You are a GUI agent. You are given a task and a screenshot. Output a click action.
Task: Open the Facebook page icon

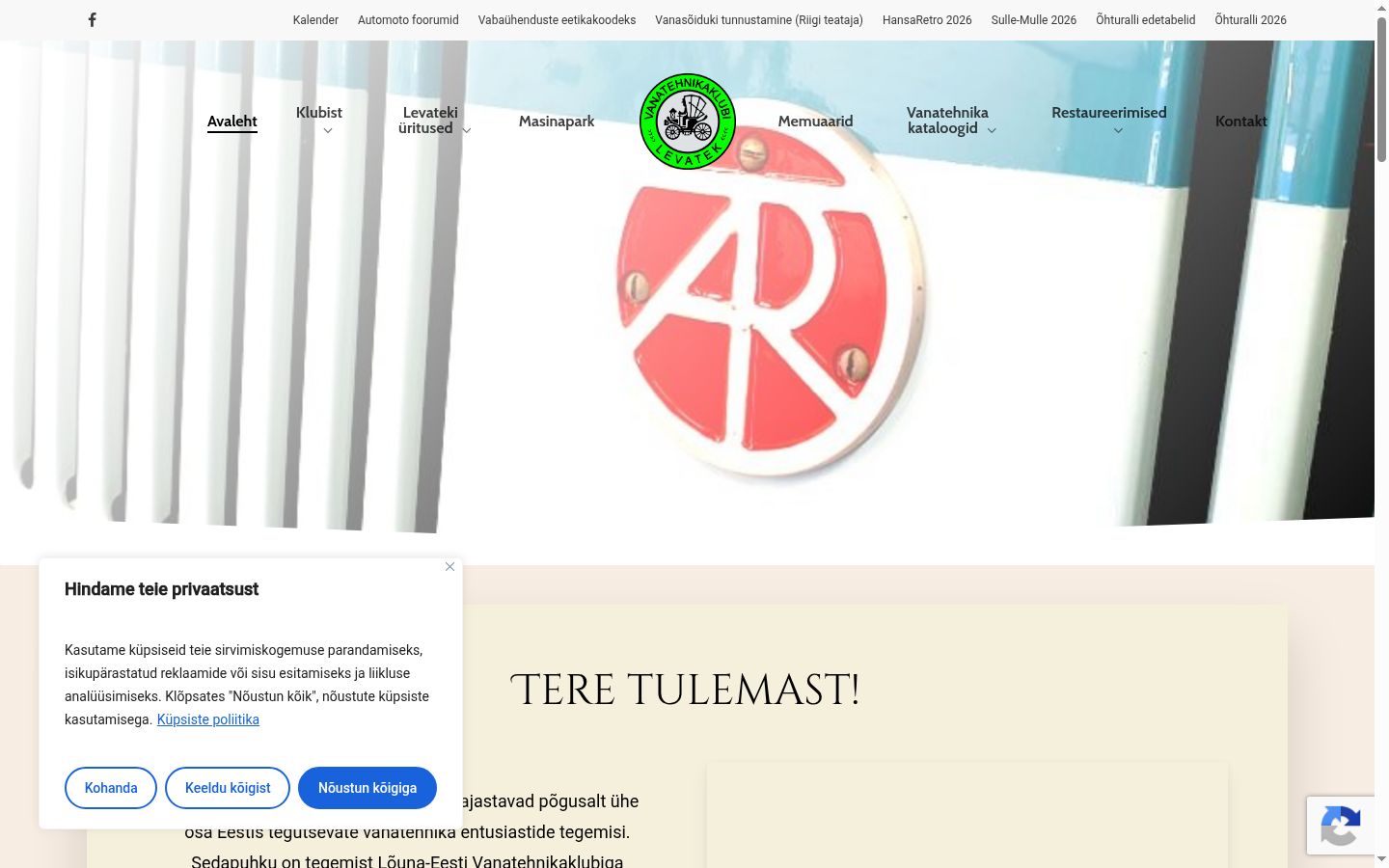tap(92, 19)
